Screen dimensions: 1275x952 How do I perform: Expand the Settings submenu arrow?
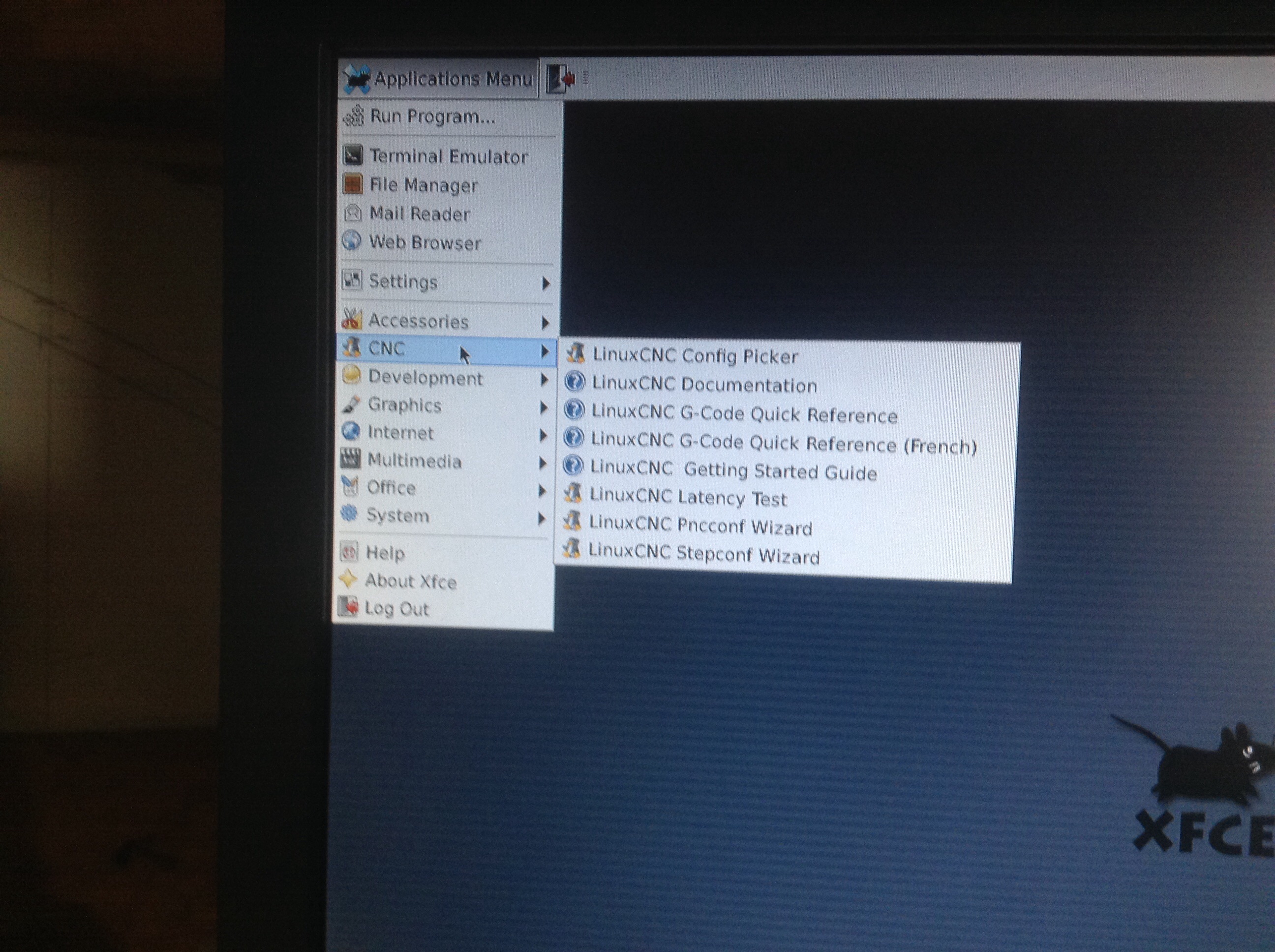(546, 283)
